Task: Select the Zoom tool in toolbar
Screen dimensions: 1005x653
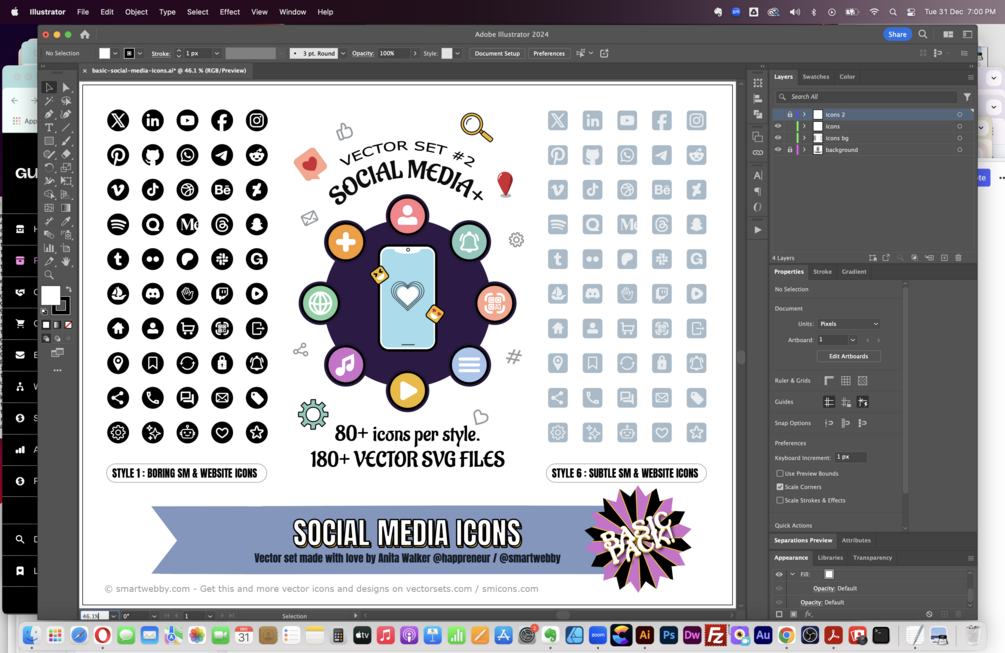Action: point(49,275)
